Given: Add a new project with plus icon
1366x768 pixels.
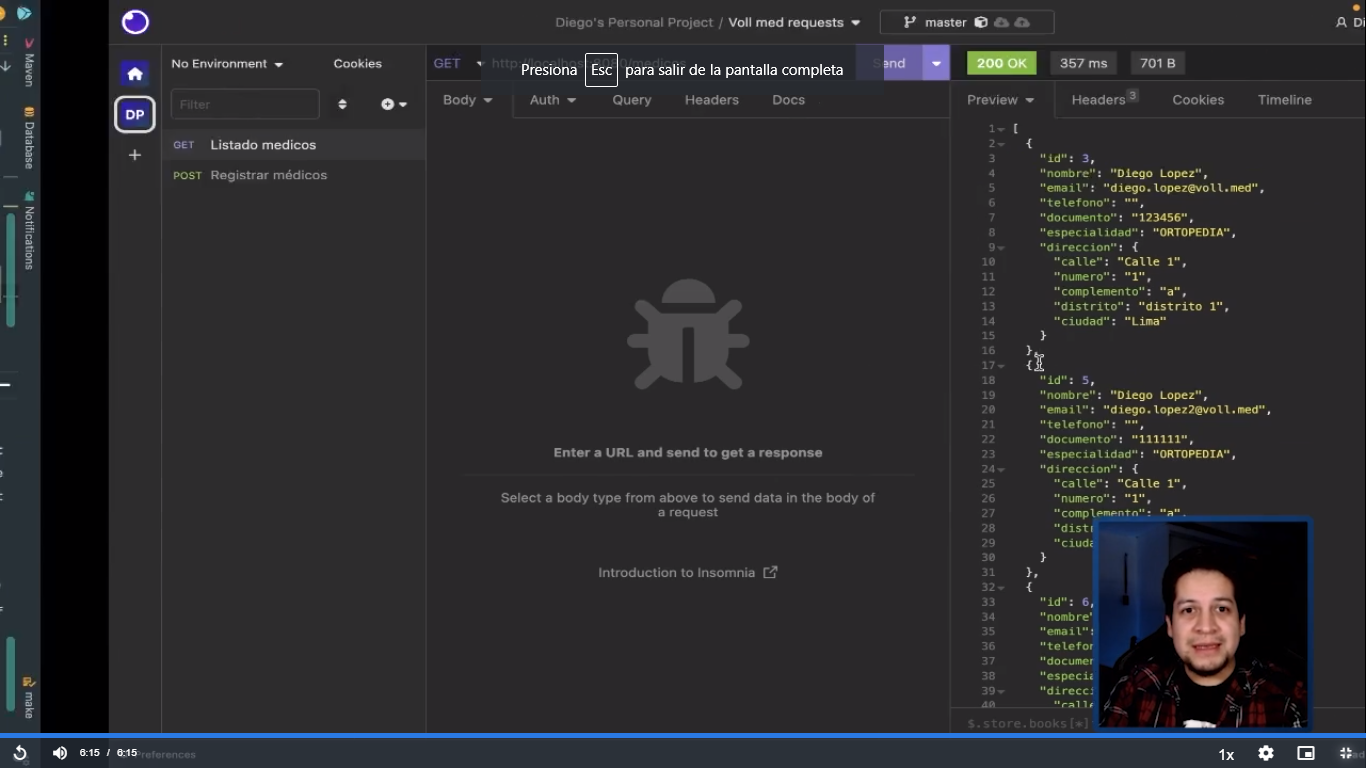Looking at the screenshot, I should tap(135, 155).
